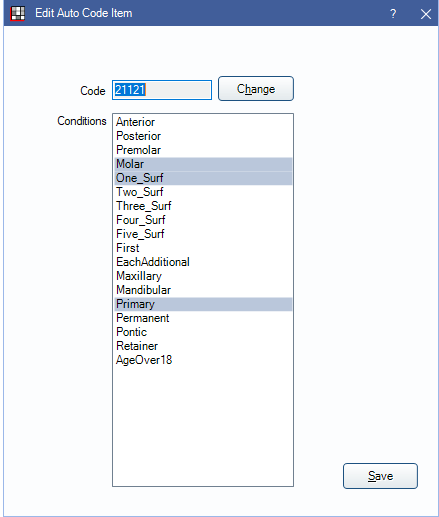The height and width of the screenshot is (517, 439).
Task: Select Five_Surf in the list
Action: point(203,234)
